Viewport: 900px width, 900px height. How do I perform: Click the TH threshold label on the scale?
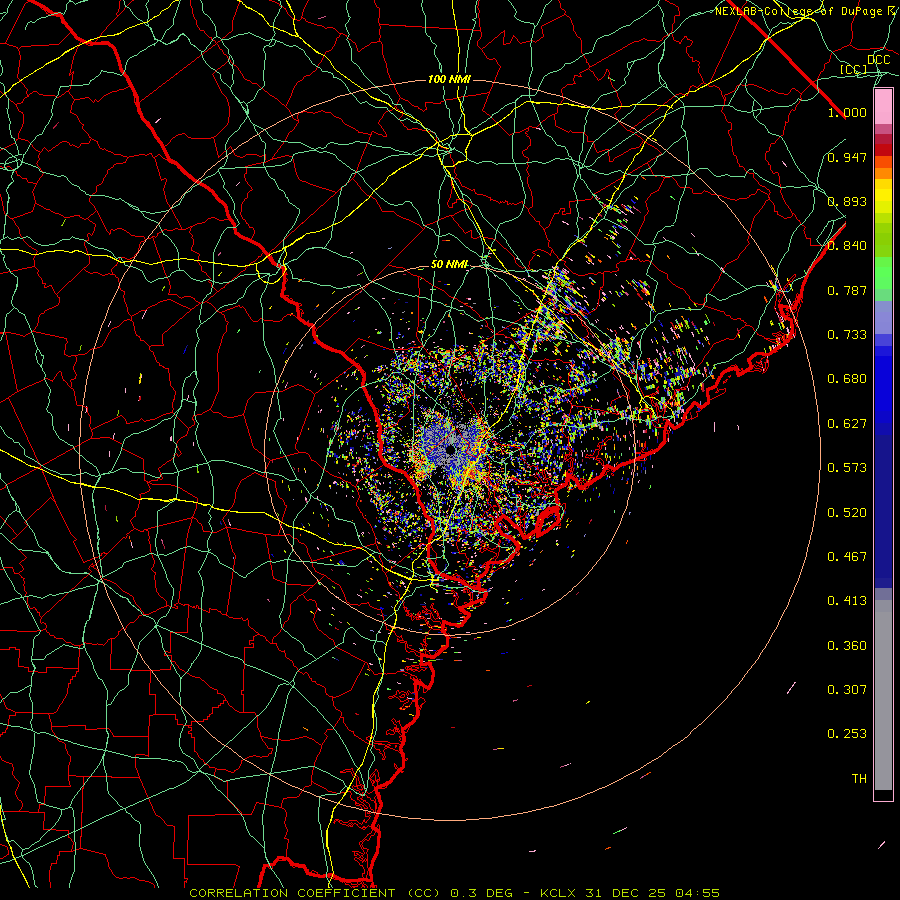click(859, 779)
